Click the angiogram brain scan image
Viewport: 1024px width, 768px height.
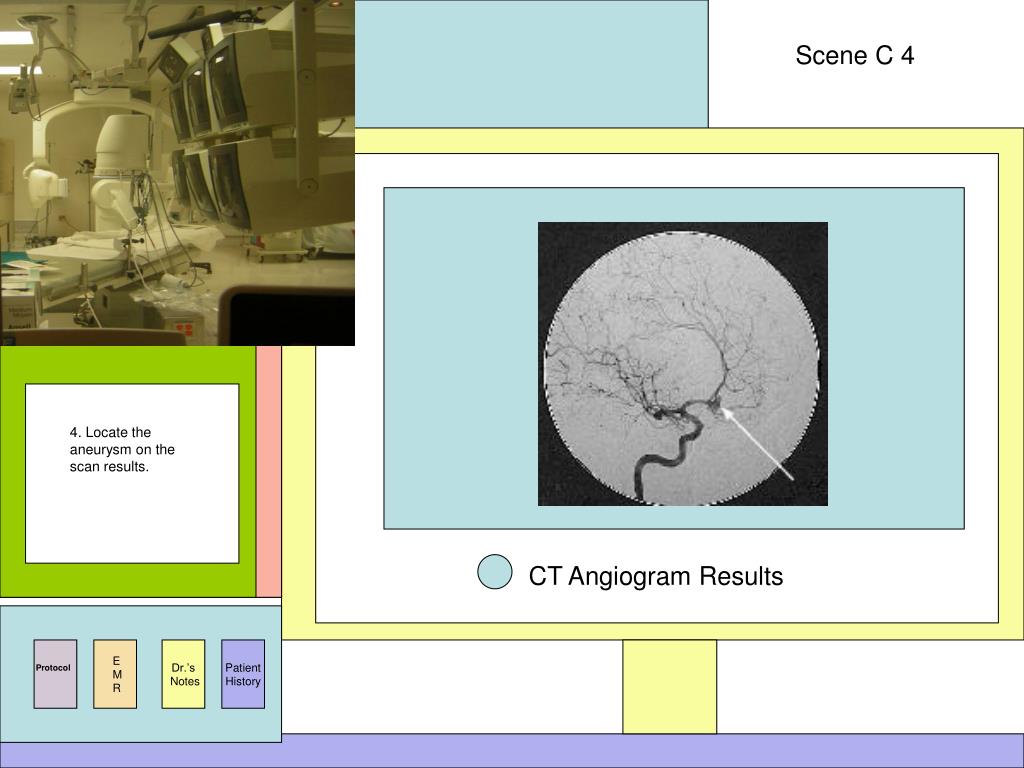coord(683,364)
